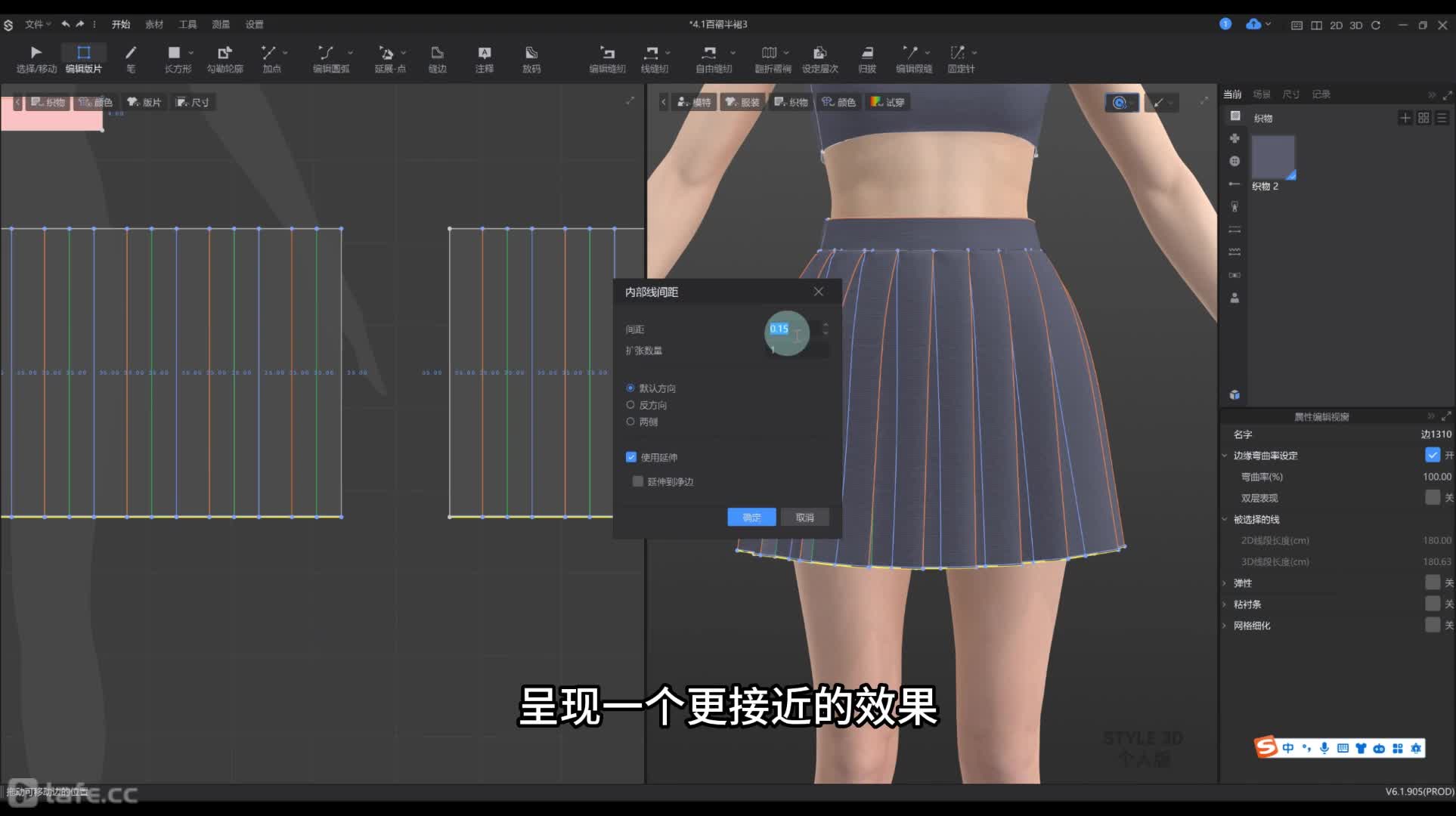The height and width of the screenshot is (816, 1456).
Task: Cancel dialog with 取消 button
Action: point(804,517)
